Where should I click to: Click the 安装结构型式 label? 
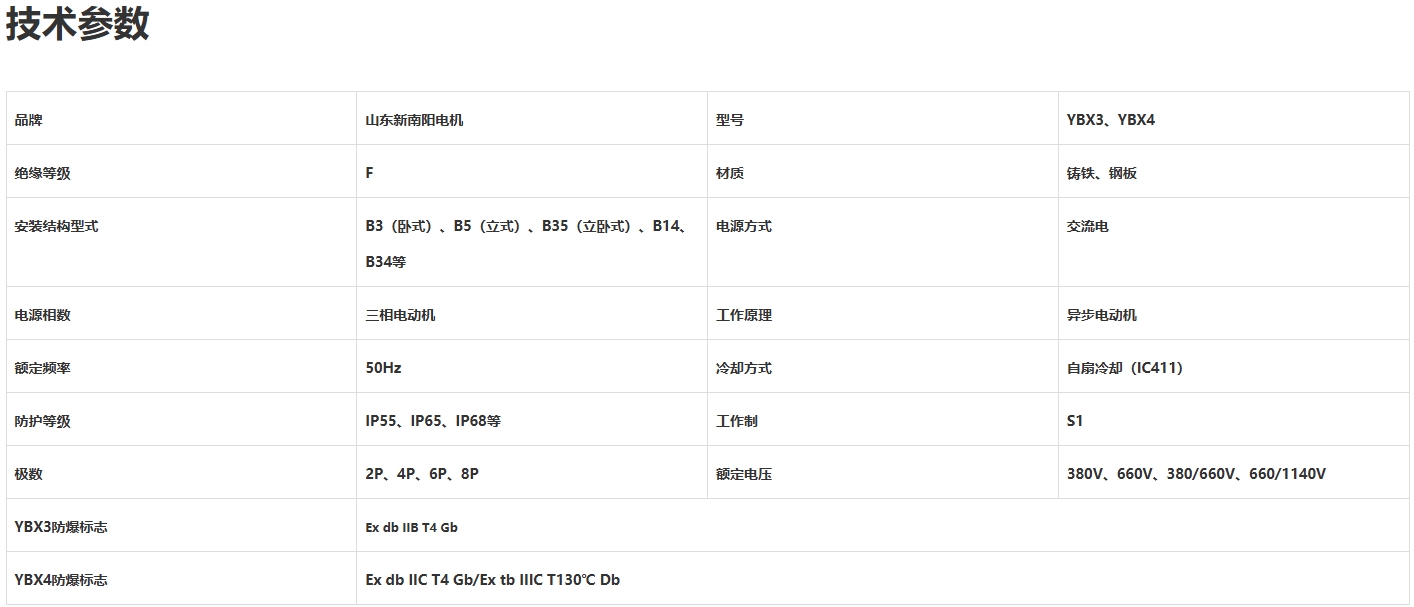point(57,226)
